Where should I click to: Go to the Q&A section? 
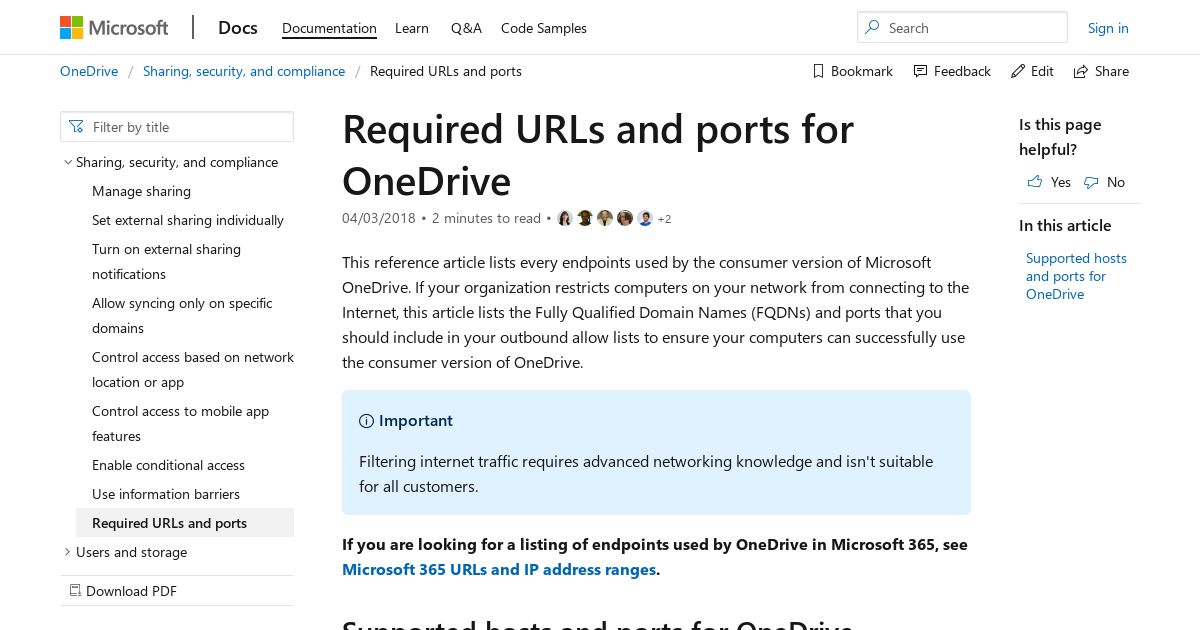pyautogui.click(x=466, y=28)
